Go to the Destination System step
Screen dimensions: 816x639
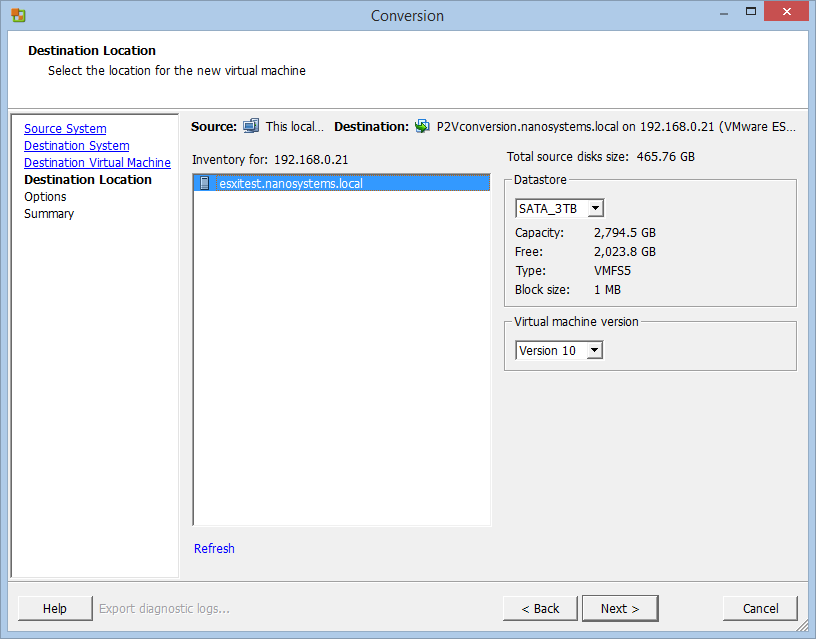(76, 146)
